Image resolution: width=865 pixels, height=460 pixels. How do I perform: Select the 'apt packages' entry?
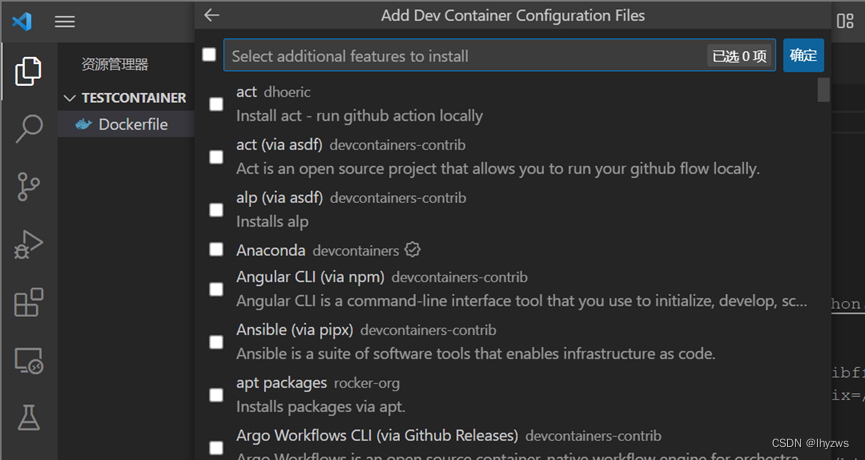coord(513,395)
